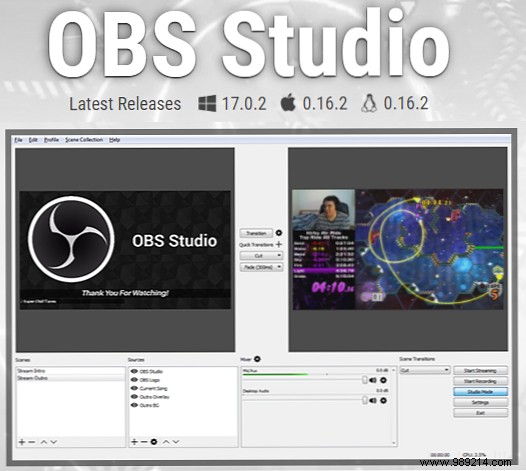
Task: Toggle Studio Mode button
Action: [480, 392]
